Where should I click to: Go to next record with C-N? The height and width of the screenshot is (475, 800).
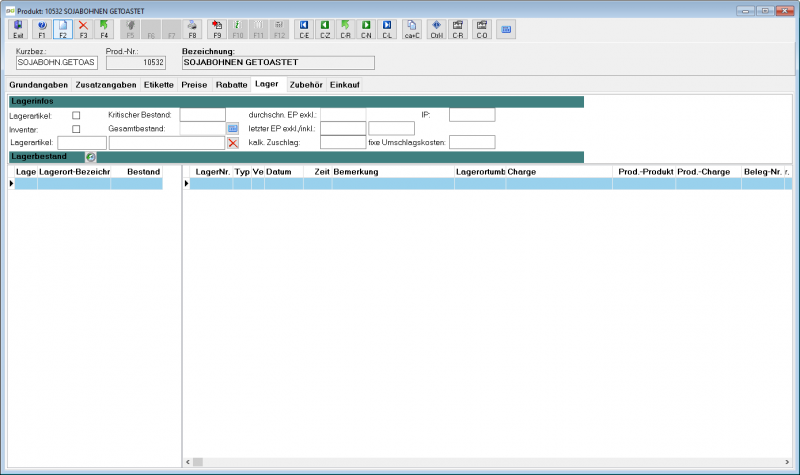pyautogui.click(x=366, y=29)
